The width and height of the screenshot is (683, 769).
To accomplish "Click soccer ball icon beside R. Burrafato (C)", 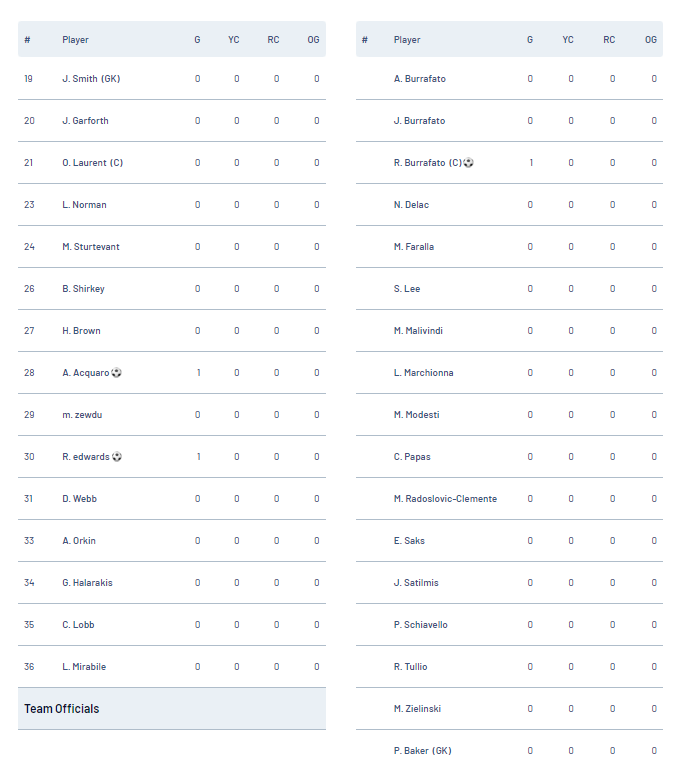I will pos(468,163).
